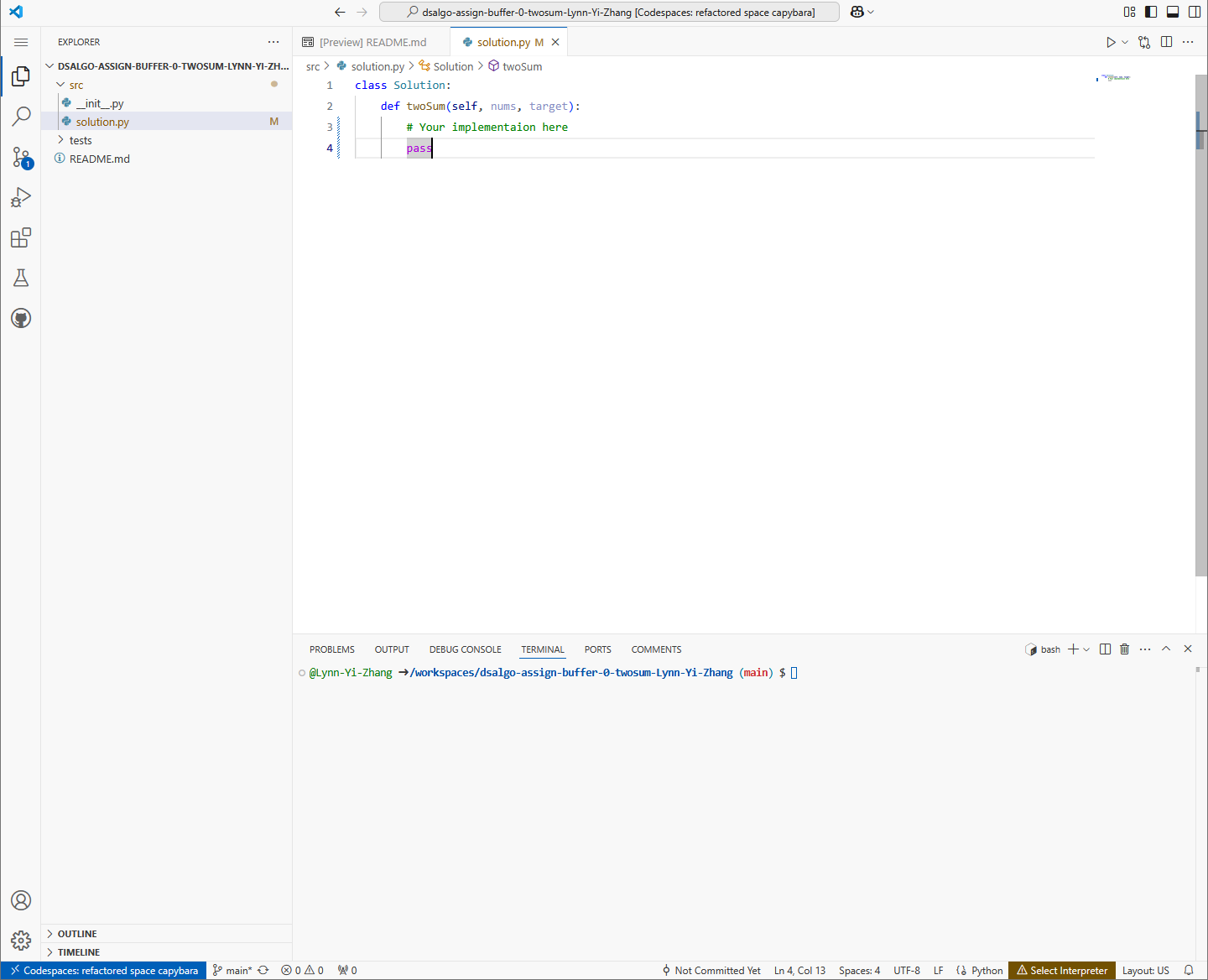1208x980 pixels.
Task: Open the Source Control view
Action: [21, 157]
